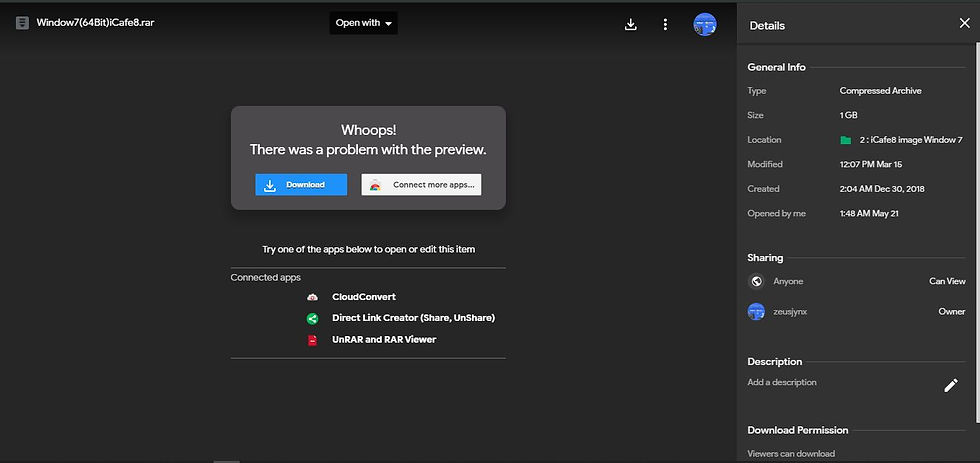
Task: Choose Direct Link Creator (Share, UnShare)
Action: (413, 318)
